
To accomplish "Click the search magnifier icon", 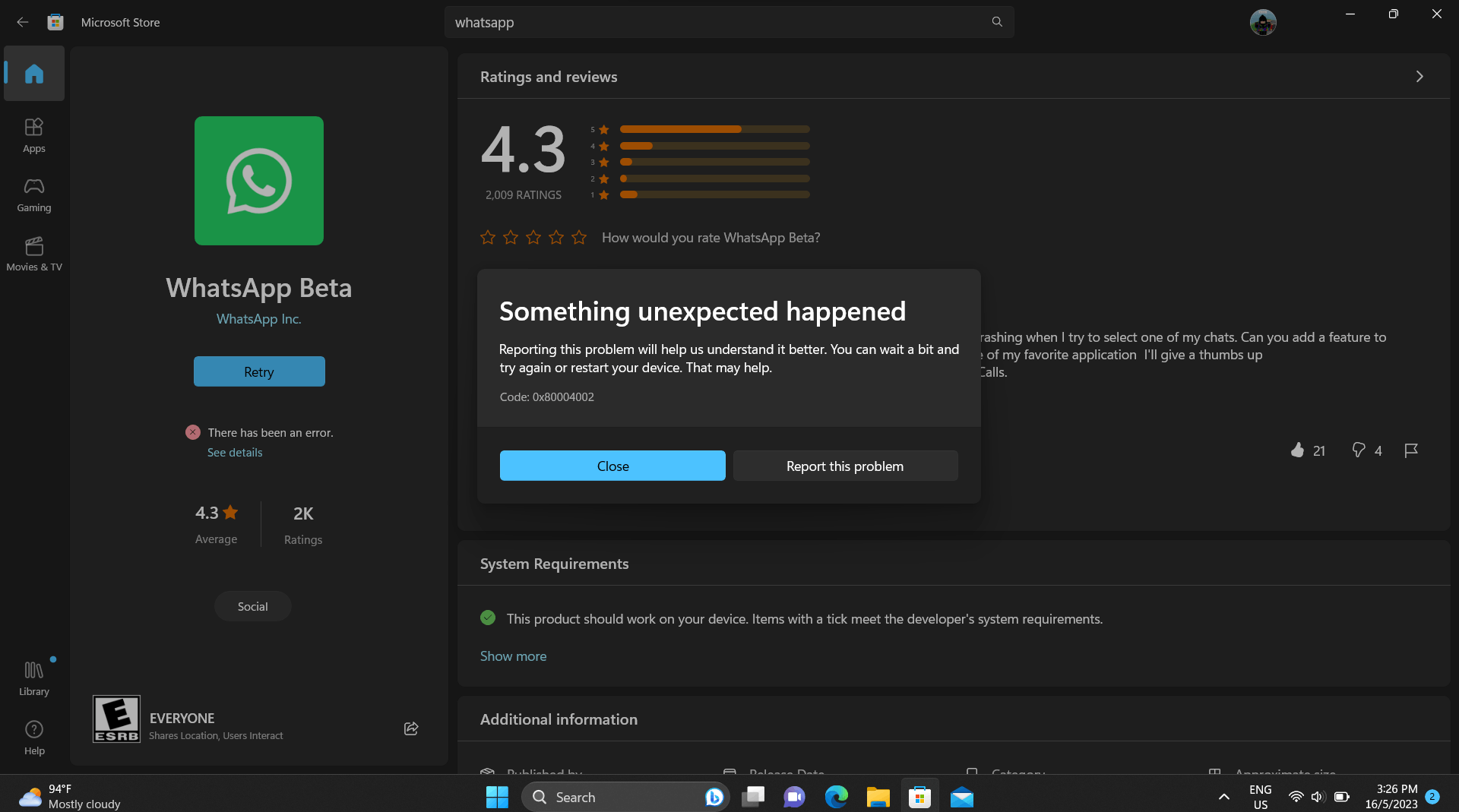I will [x=997, y=22].
